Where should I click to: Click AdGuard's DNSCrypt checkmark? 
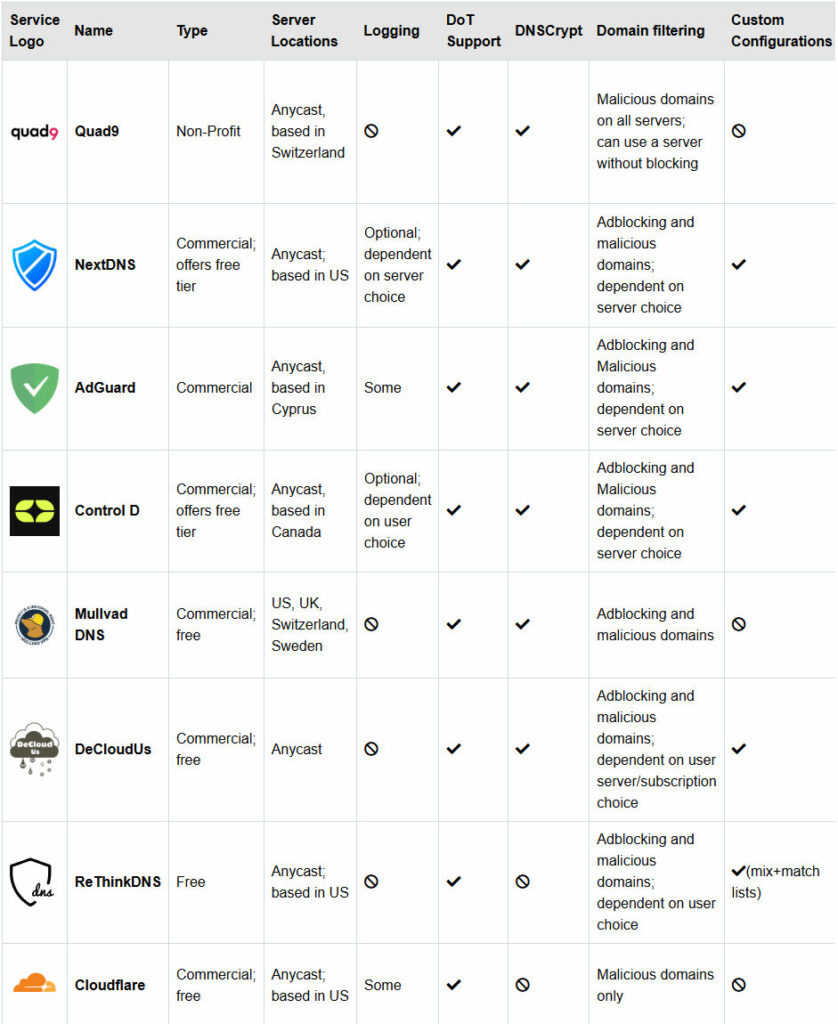pyautogui.click(x=523, y=387)
